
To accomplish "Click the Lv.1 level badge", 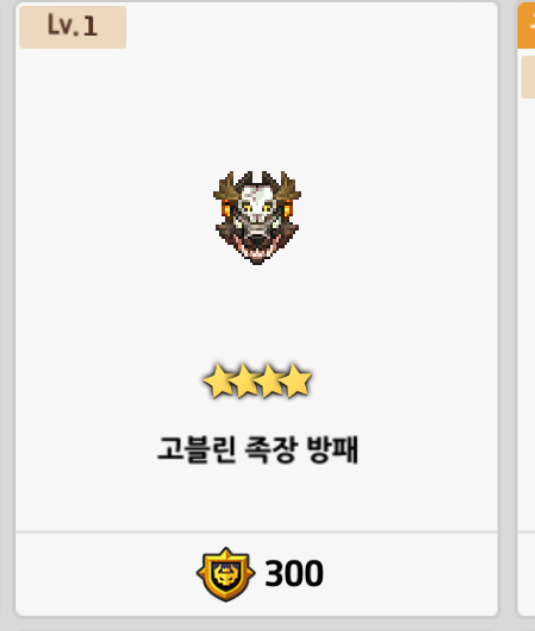I will pyautogui.click(x=73, y=27).
